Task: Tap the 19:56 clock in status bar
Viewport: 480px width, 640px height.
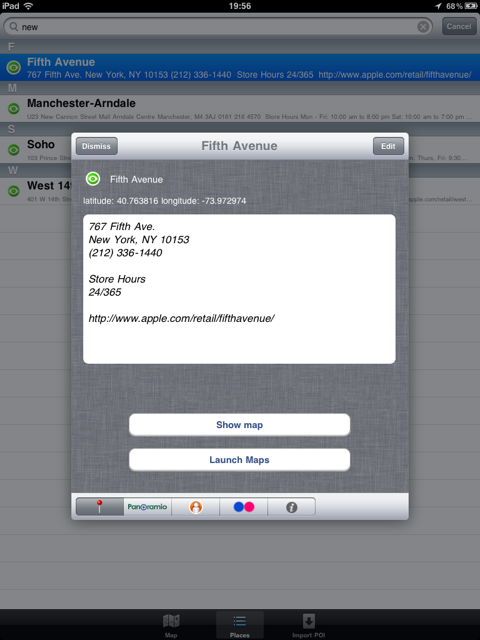Action: click(x=240, y=6)
